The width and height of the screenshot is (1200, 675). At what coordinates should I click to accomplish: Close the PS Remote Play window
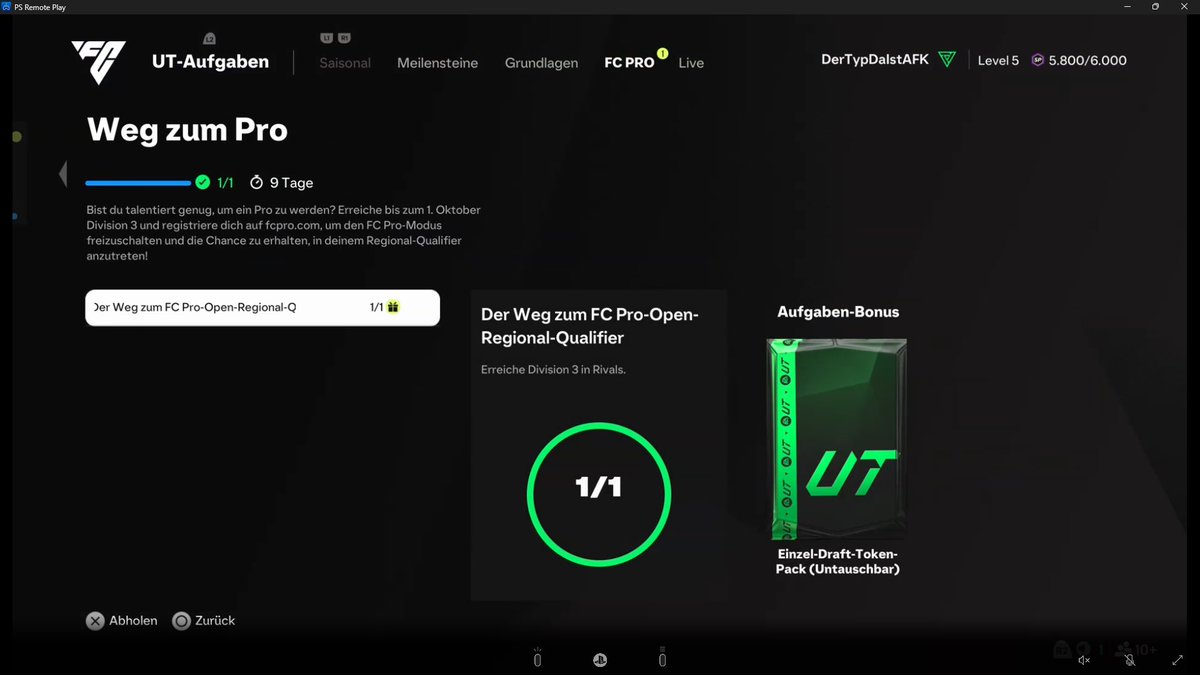pos(1185,6)
